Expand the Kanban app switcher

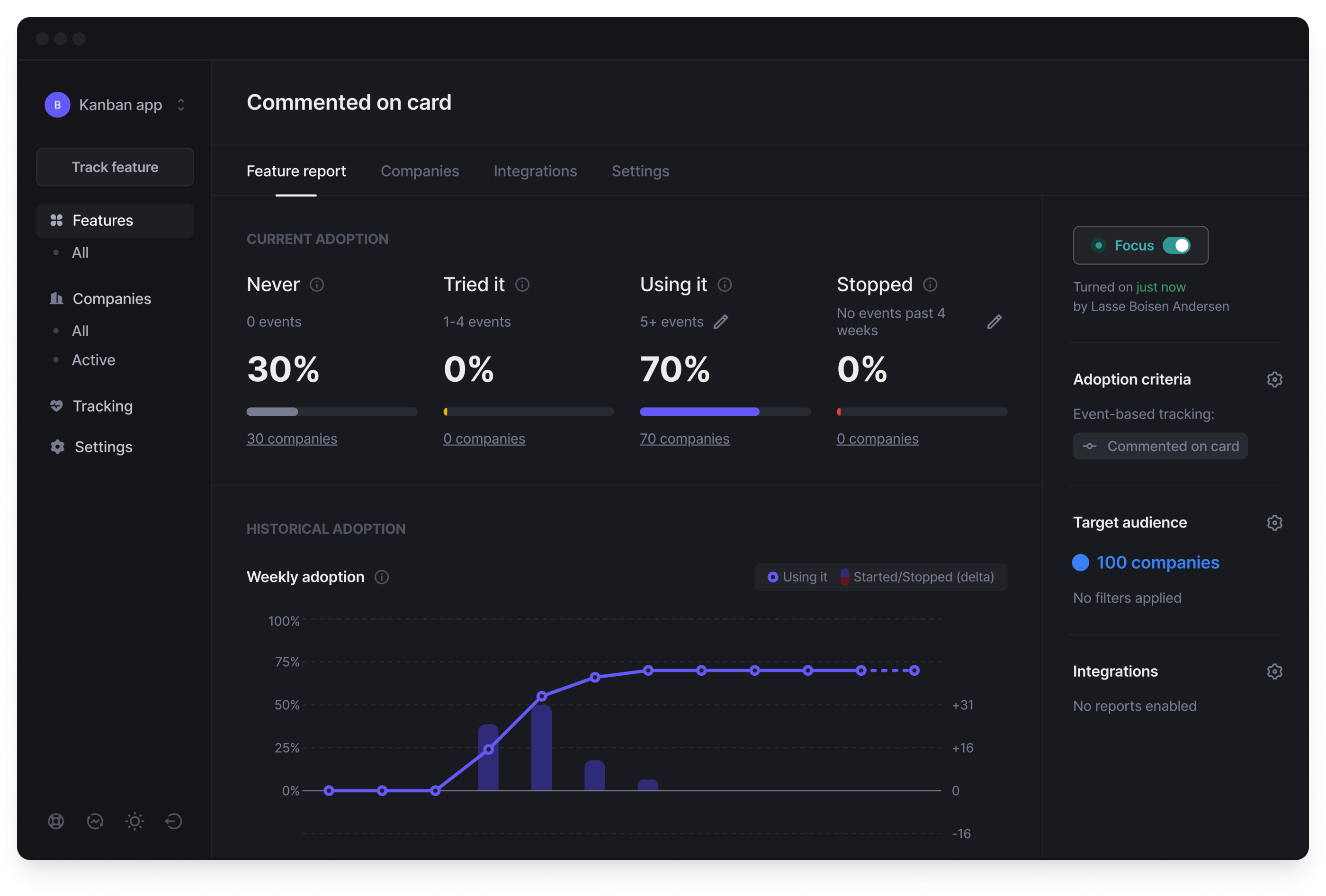click(x=180, y=105)
